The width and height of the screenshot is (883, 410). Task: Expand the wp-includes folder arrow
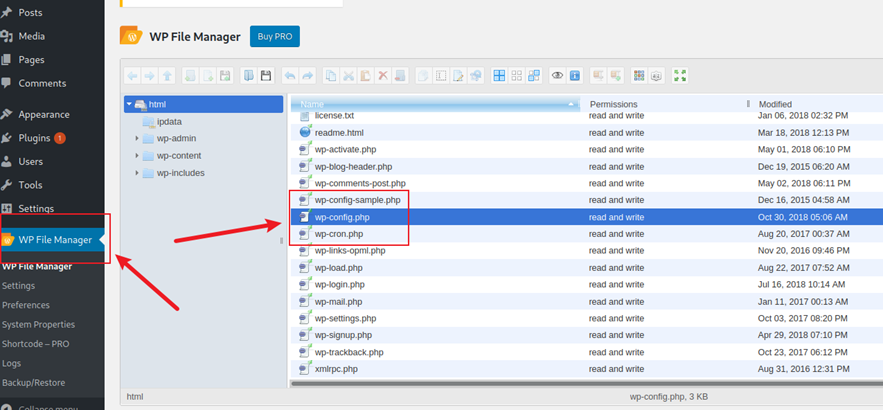point(137,173)
